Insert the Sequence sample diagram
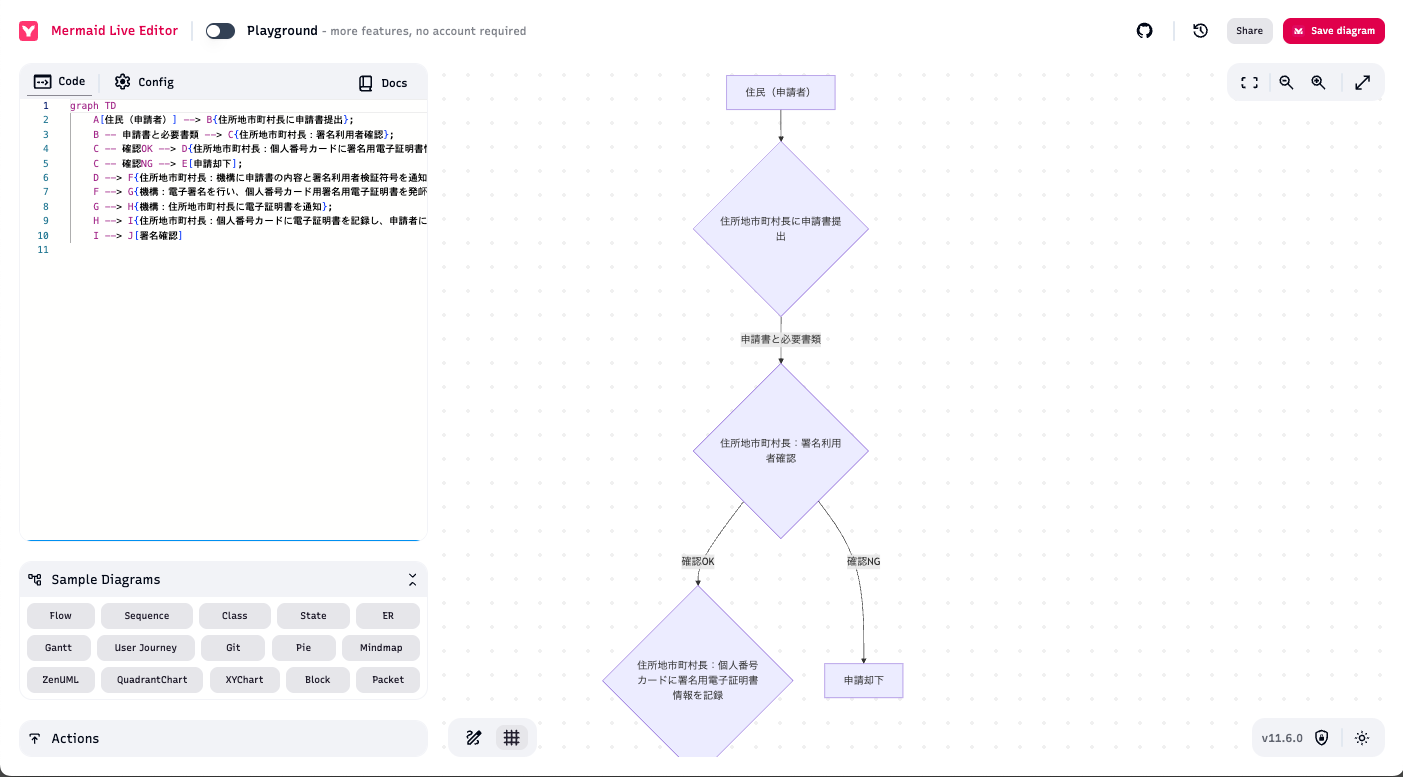 pos(147,616)
